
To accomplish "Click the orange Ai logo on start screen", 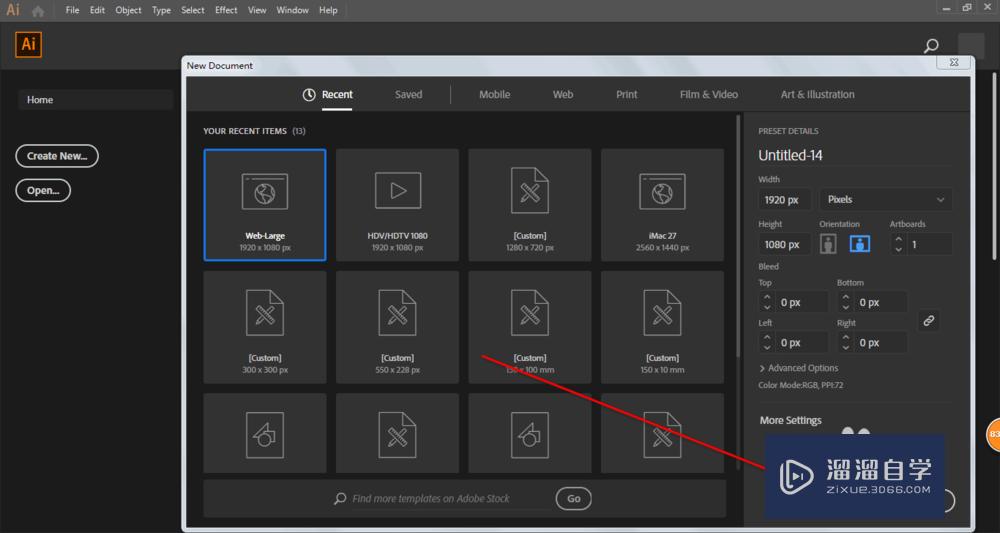I will [29, 45].
